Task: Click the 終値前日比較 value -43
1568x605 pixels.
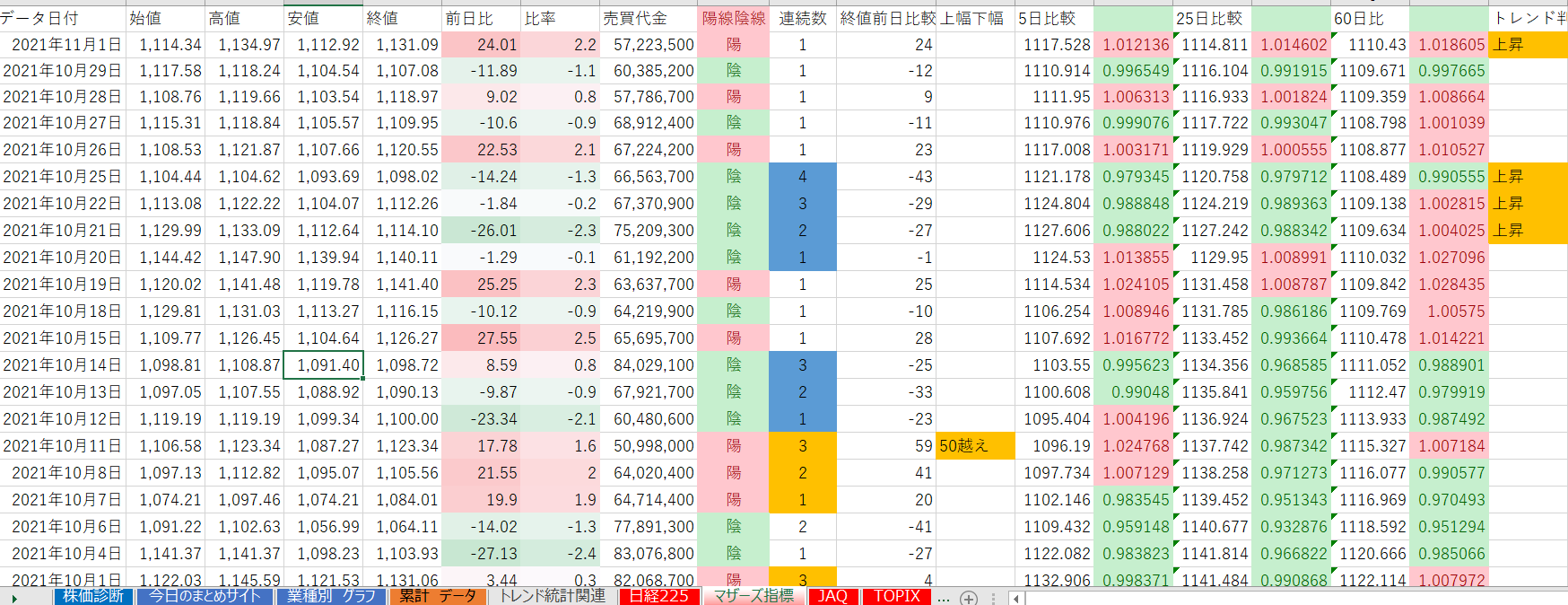Action: coord(886,177)
